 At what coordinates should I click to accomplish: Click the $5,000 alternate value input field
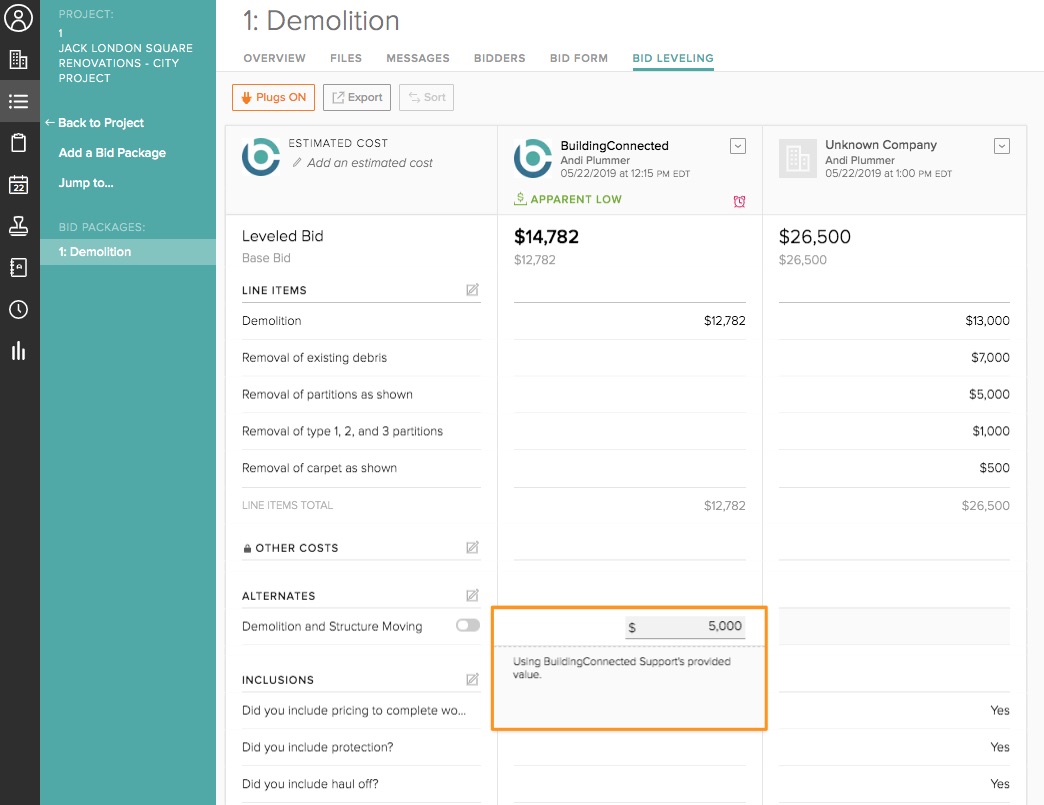click(x=691, y=627)
